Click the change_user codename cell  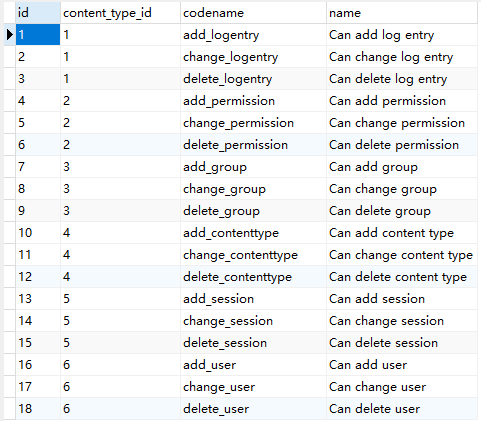(x=253, y=387)
